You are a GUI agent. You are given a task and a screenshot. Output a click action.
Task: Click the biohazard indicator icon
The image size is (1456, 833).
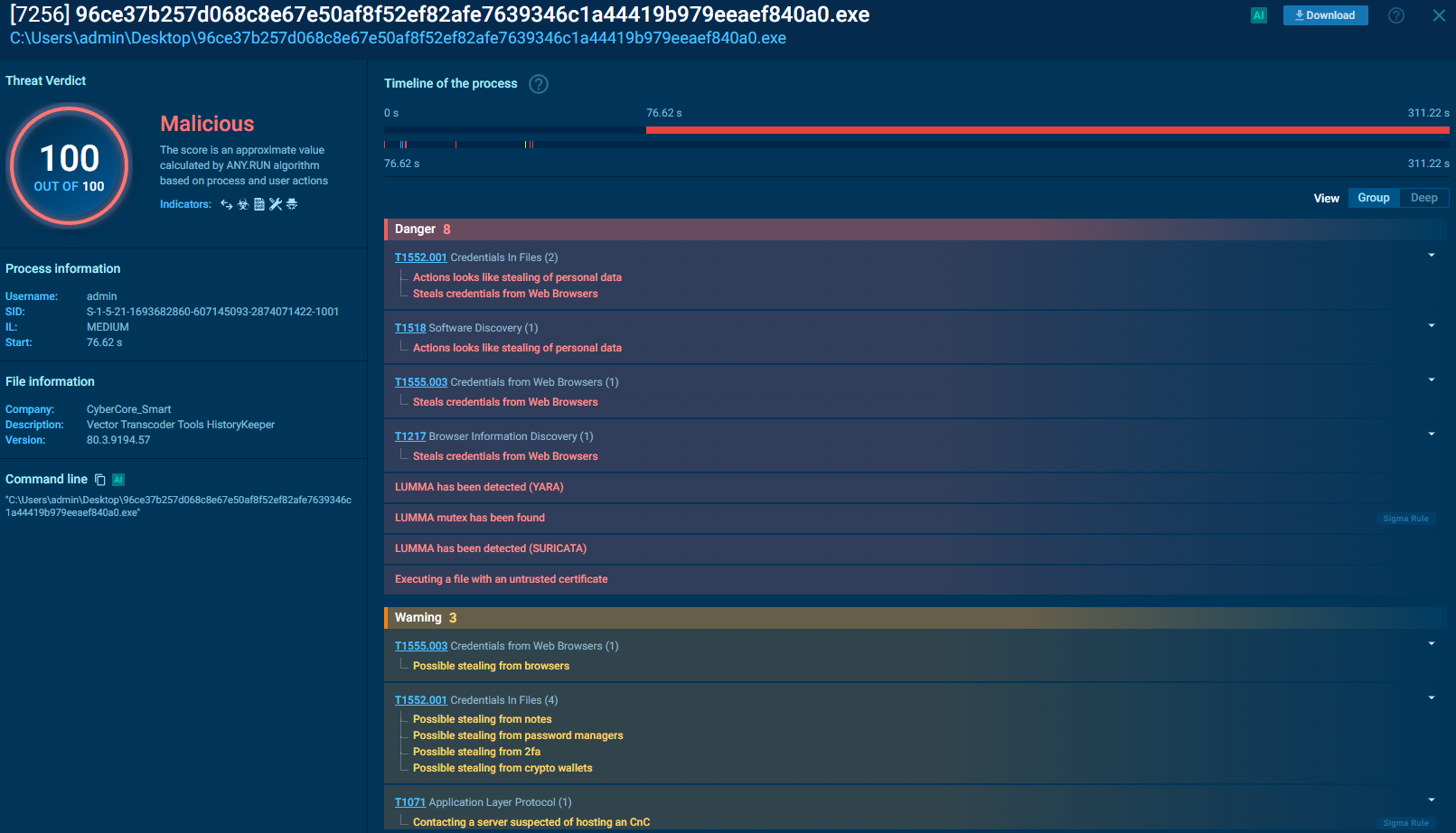pyautogui.click(x=243, y=204)
